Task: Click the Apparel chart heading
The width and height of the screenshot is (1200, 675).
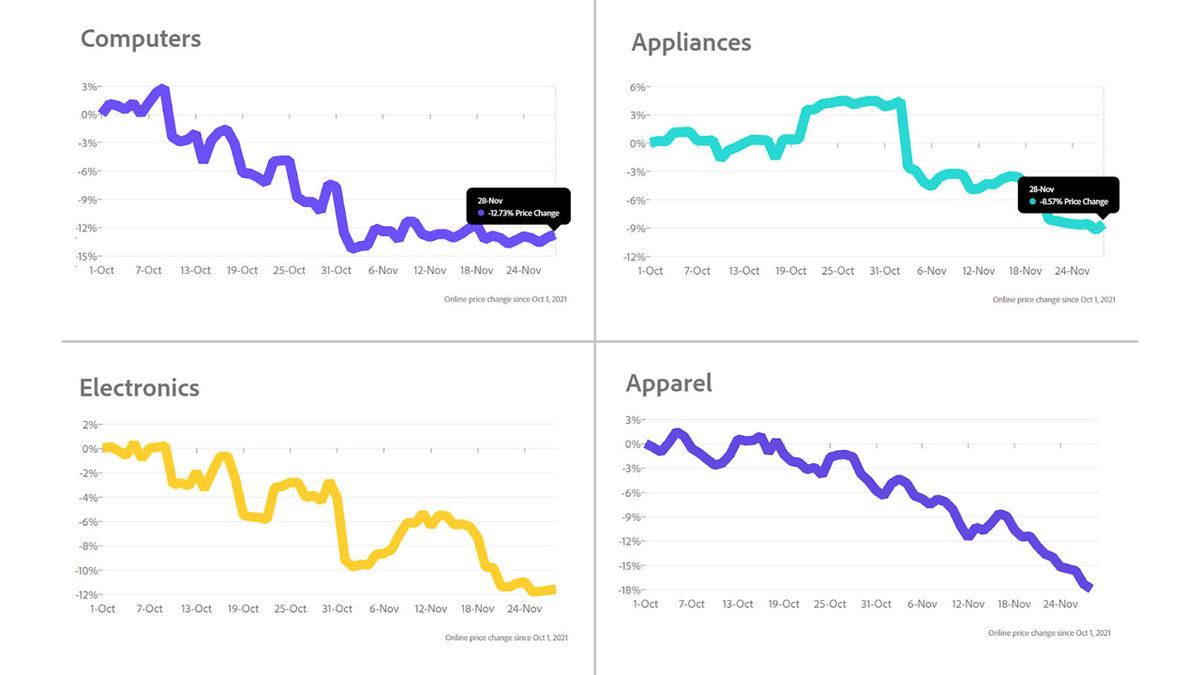Action: pos(669,383)
